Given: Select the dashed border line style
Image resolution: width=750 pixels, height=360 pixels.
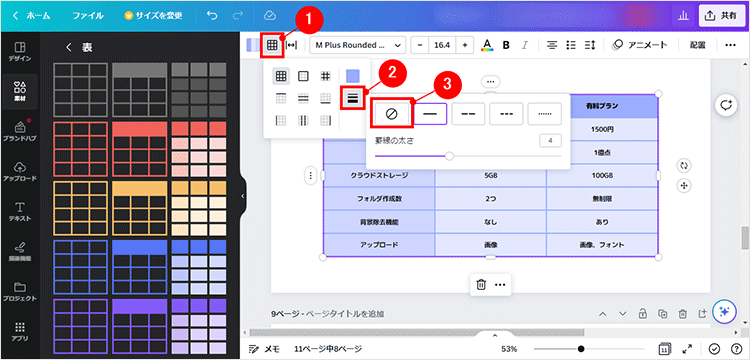Looking at the screenshot, I should click(x=468, y=114).
